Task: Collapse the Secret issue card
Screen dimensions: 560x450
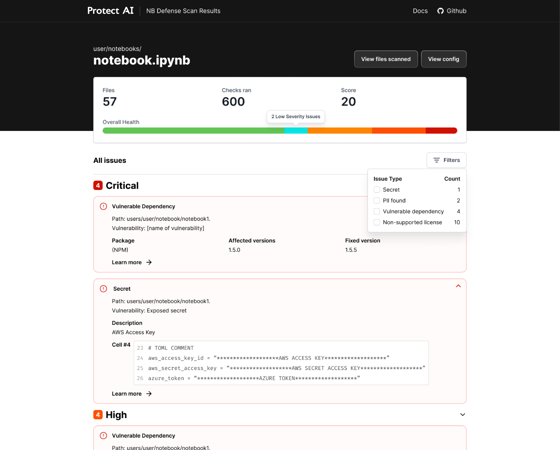Action: pos(458,286)
